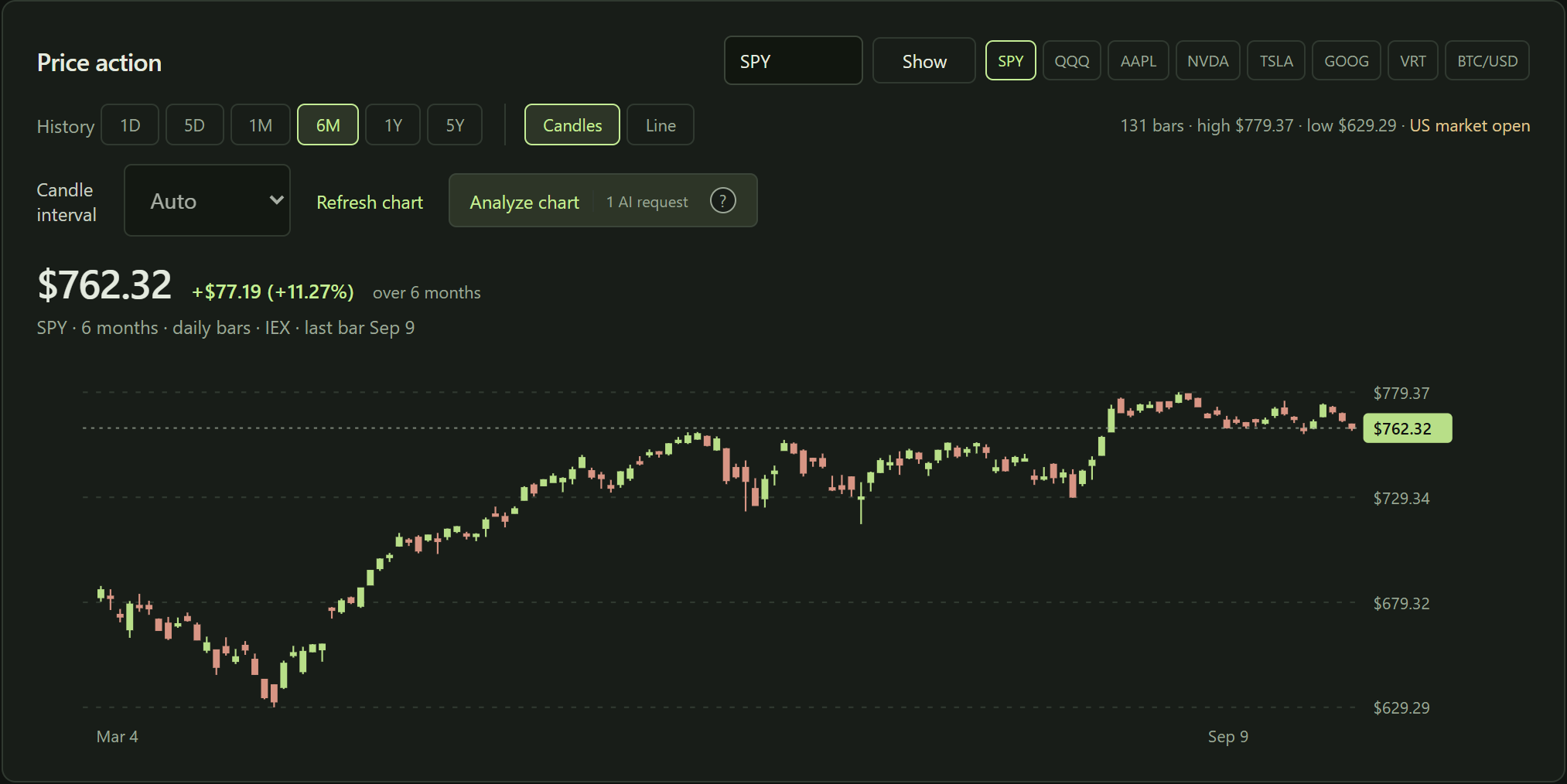
Task: Select the SPY ticker chip
Action: click(1010, 60)
